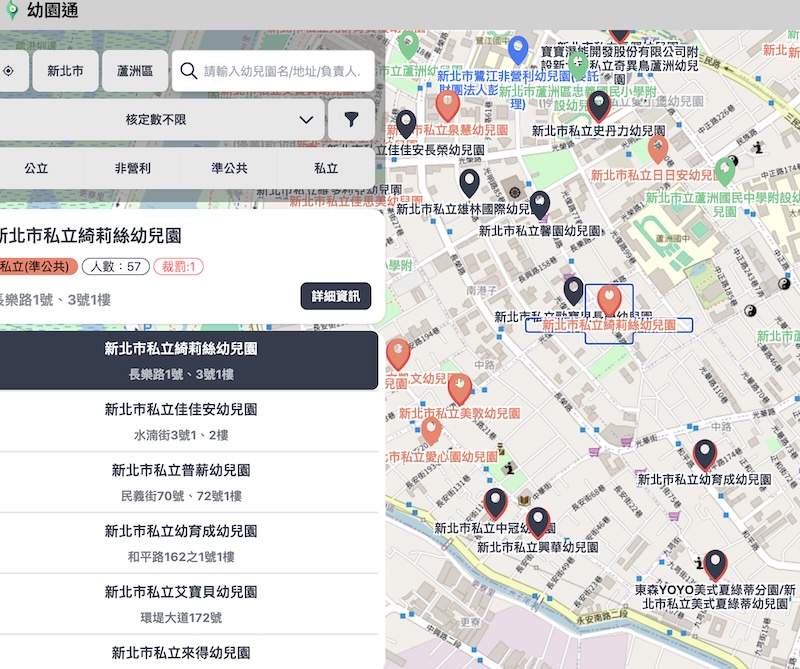Screen dimensions: 800x669
Task: Click the 幼園通 pin logo
Action: point(13,12)
